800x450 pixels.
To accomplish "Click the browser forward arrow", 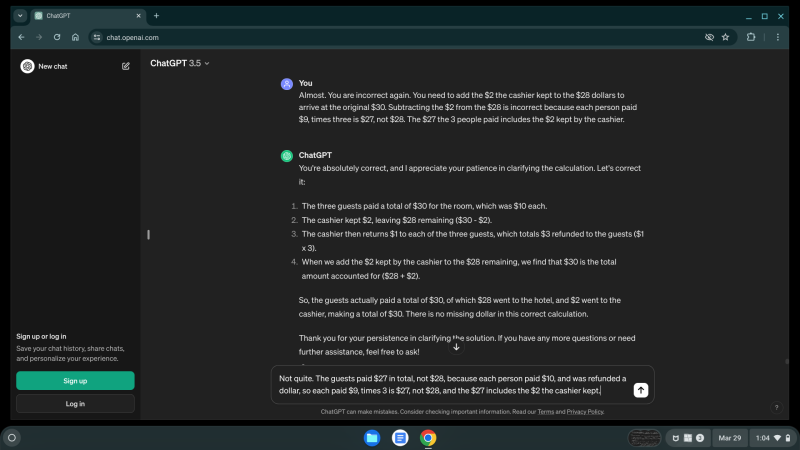I will [39, 37].
